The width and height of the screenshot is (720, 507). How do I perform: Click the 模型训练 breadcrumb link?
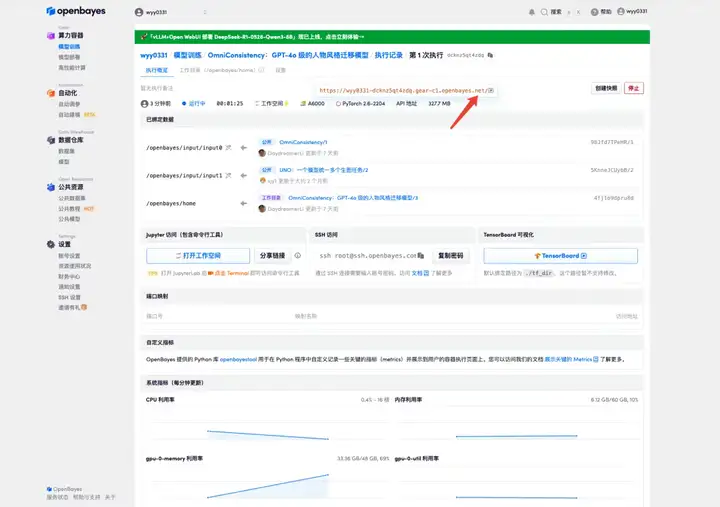(187, 55)
